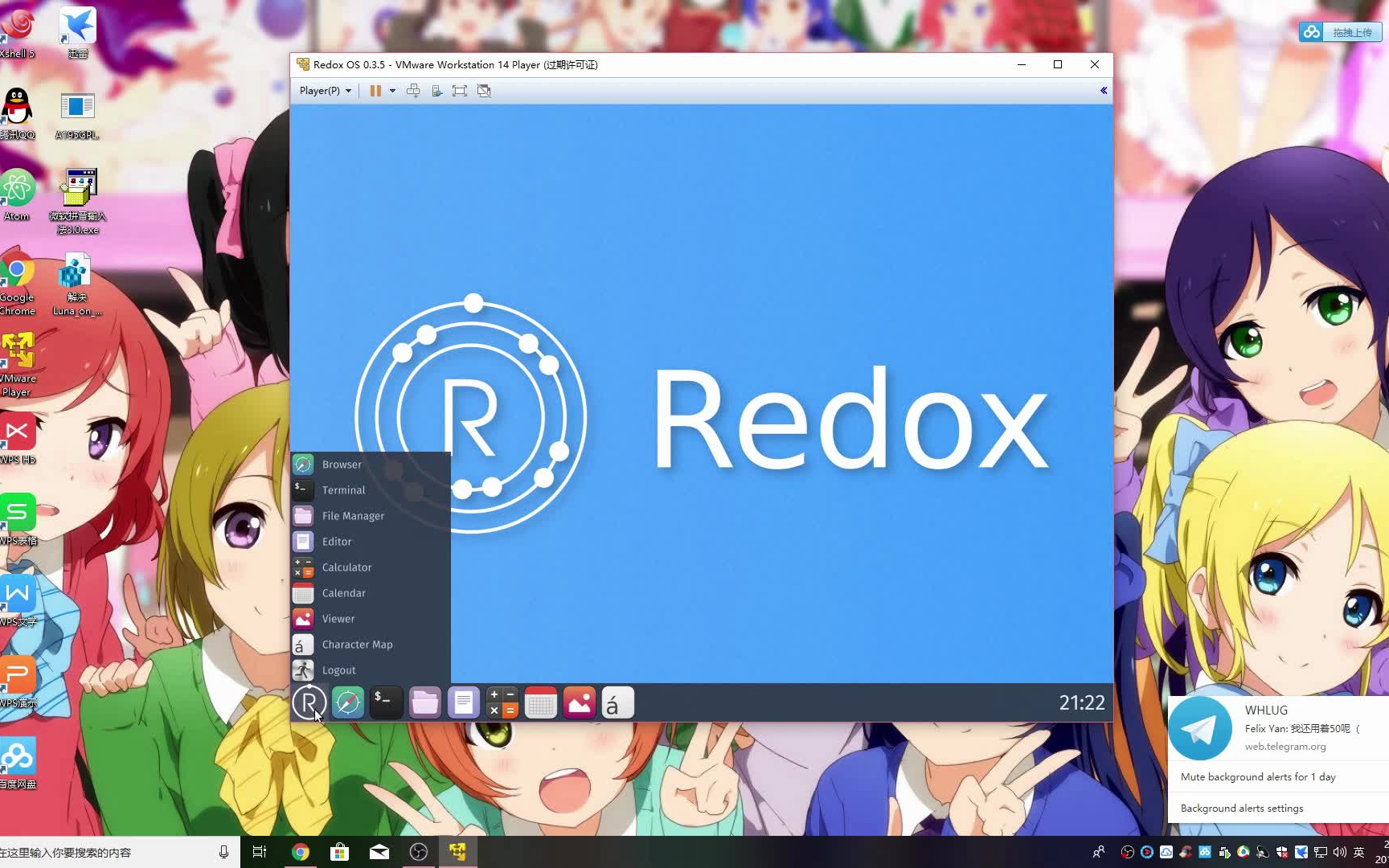The height and width of the screenshot is (868, 1389).
Task: Open the image Viewer taskbar icon
Action: coord(579,702)
